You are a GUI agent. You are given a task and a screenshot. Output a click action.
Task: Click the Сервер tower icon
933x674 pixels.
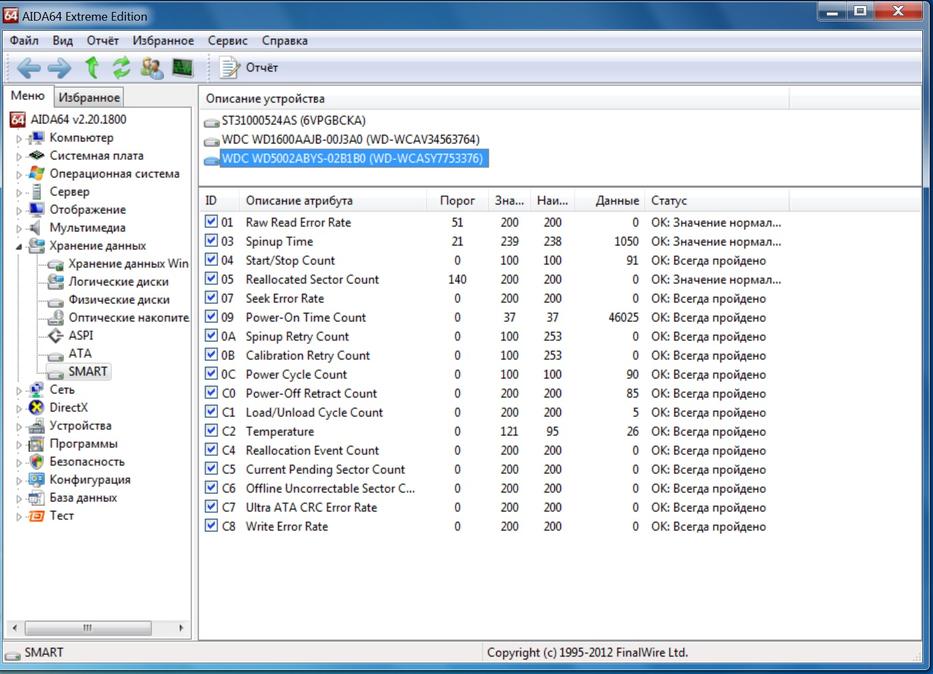point(37,192)
